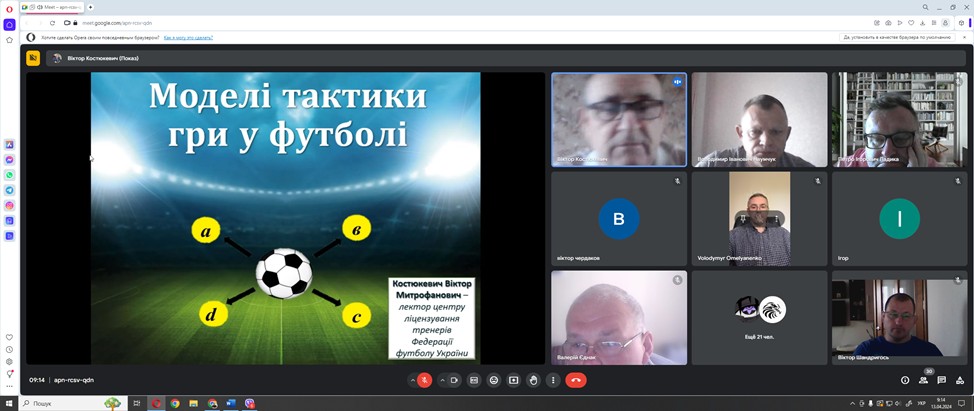Open WhatsApp in Opera sidebar
The image size is (974, 411).
point(9,175)
